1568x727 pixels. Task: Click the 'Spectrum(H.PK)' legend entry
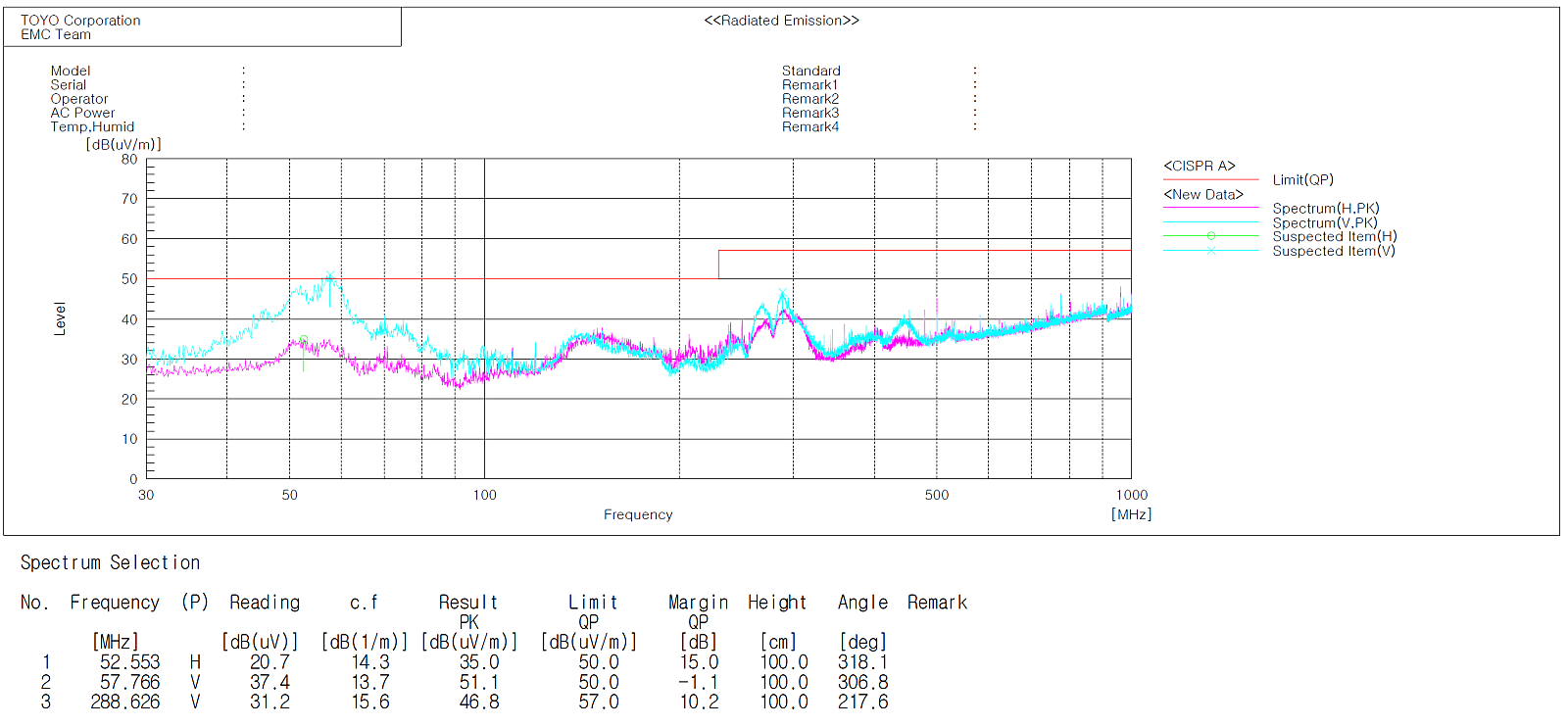click(1325, 208)
